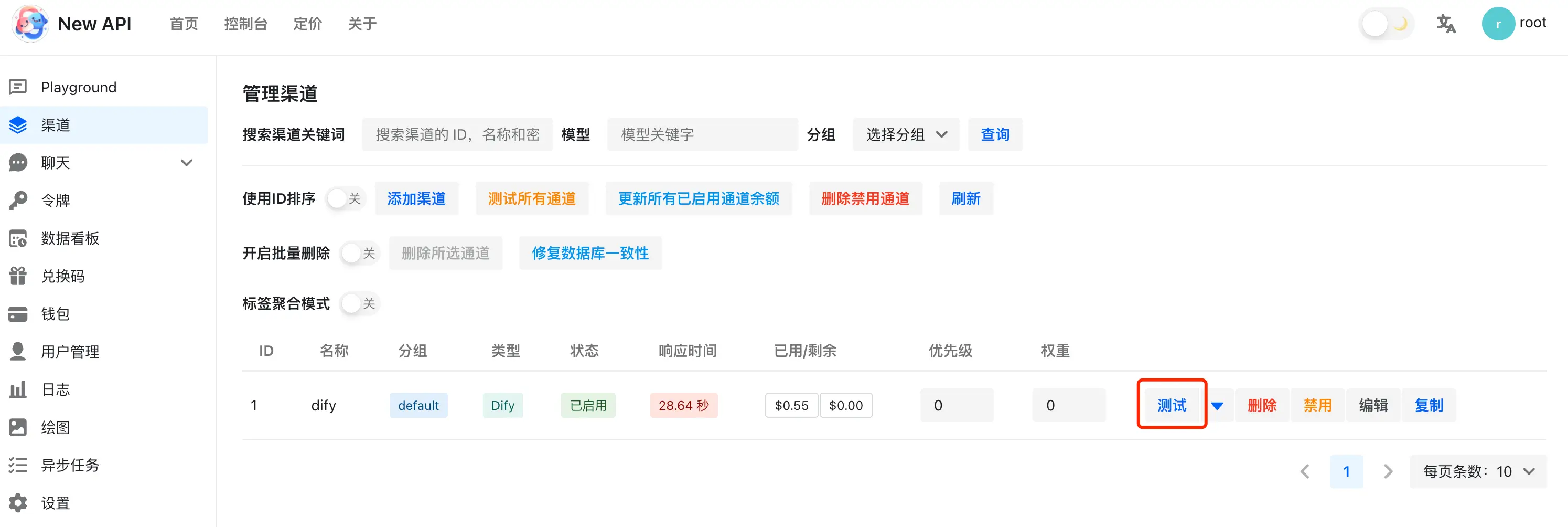The height and width of the screenshot is (527, 1568).
Task: Click the 响应时间 column header
Action: [688, 351]
